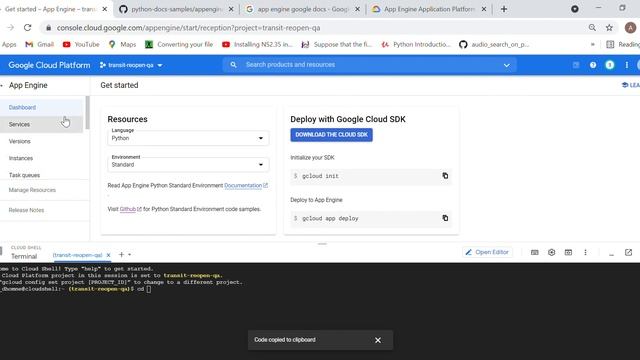The image size is (640, 360).
Task: Open the Reading list
Action: [x=623, y=44]
